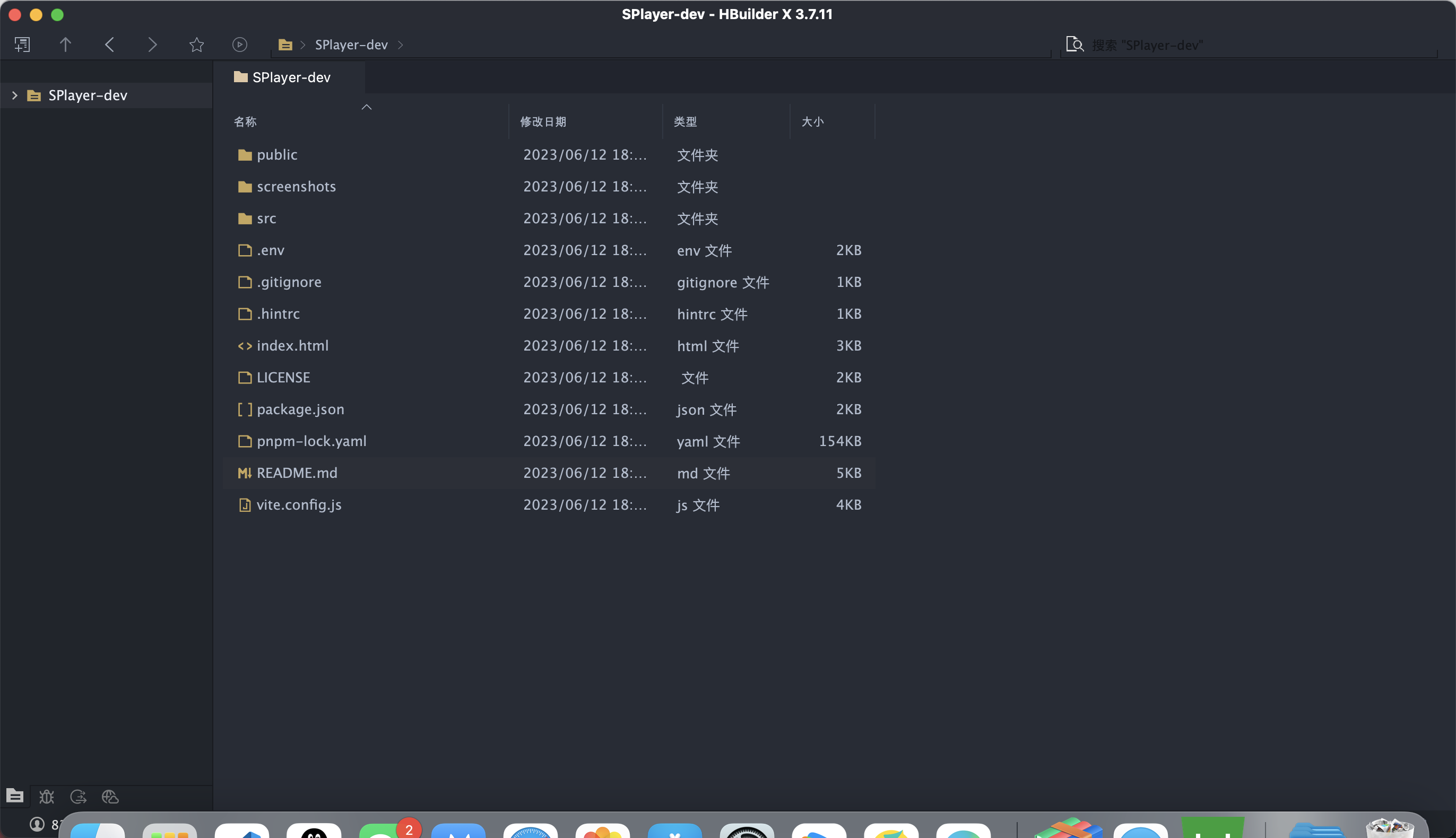Expand breadcrumb chevron after SPlayer-dev
Image resolution: width=1456 pixels, height=838 pixels.
[401, 45]
